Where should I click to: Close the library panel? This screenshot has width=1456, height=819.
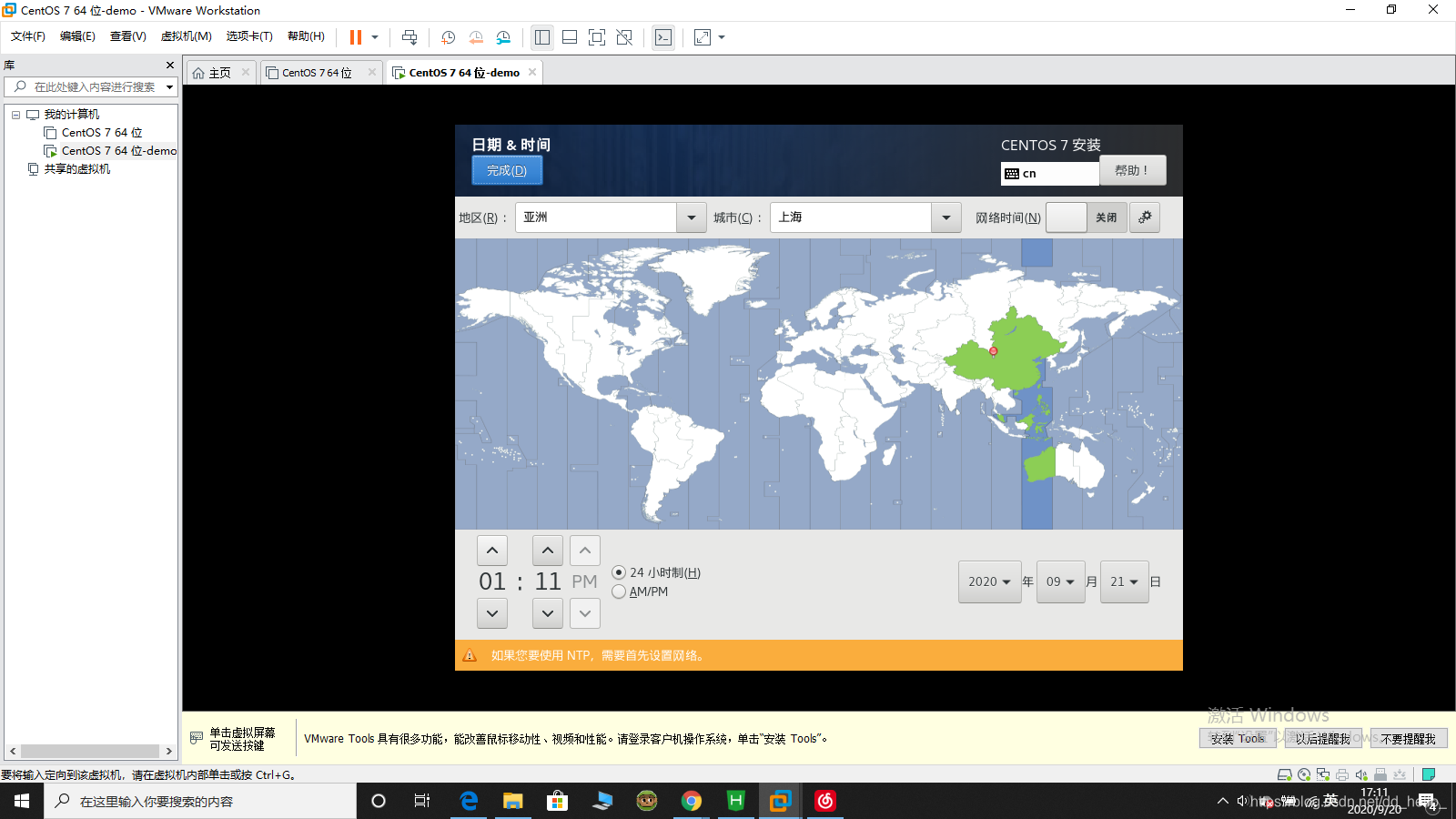pyautogui.click(x=170, y=66)
